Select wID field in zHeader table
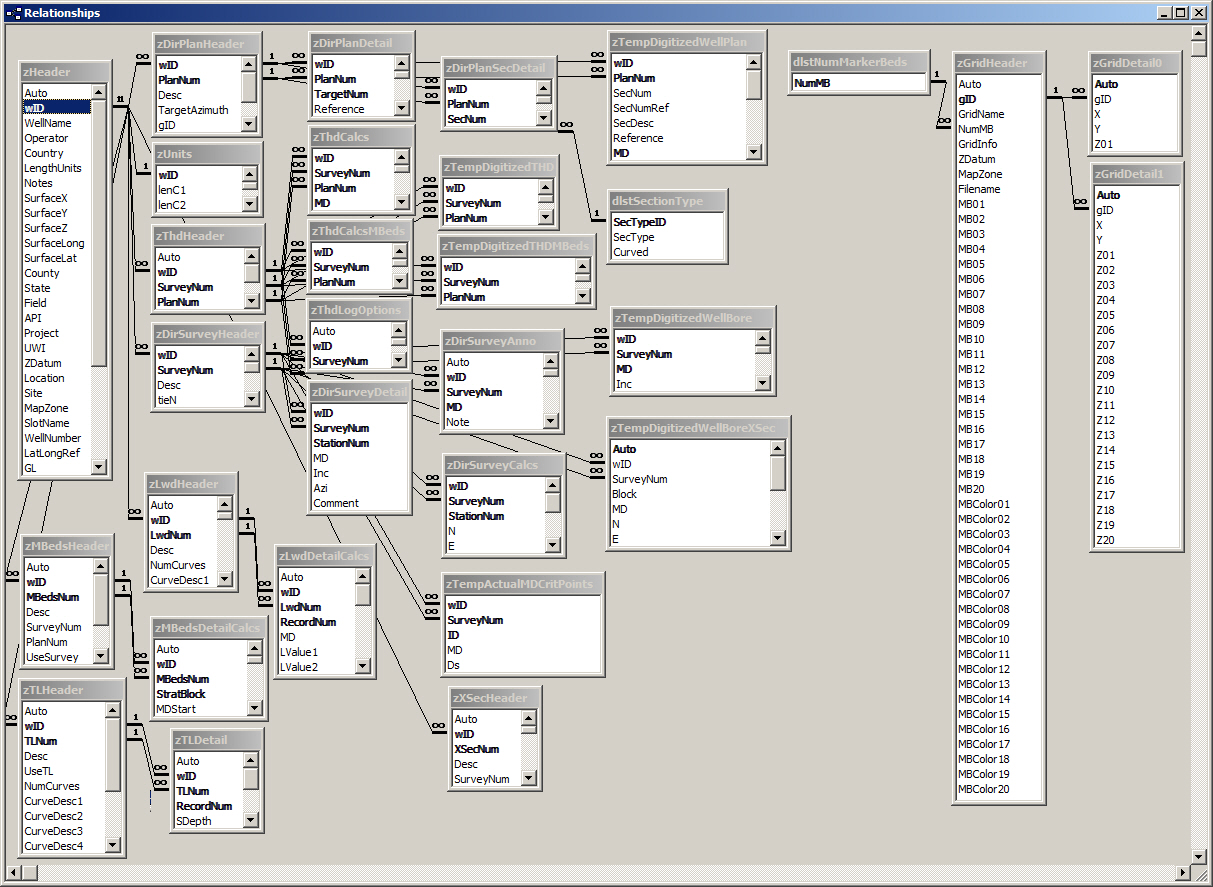The height and width of the screenshot is (887, 1213). (56, 108)
